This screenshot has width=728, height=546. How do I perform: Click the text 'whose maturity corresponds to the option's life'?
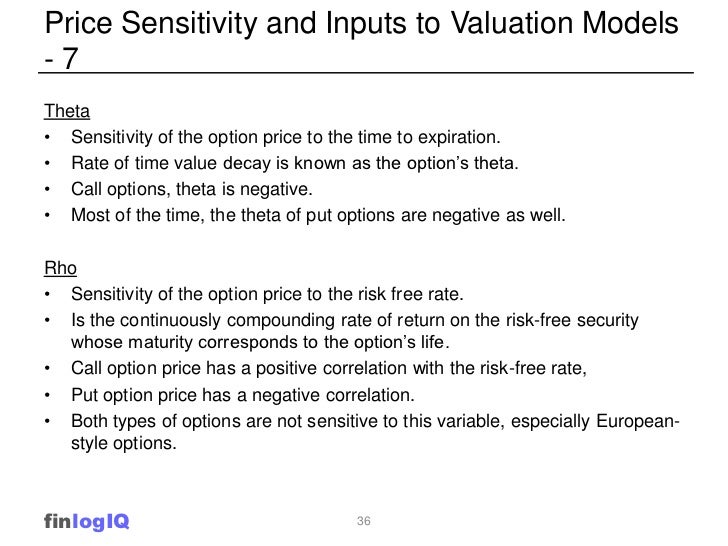(260, 342)
